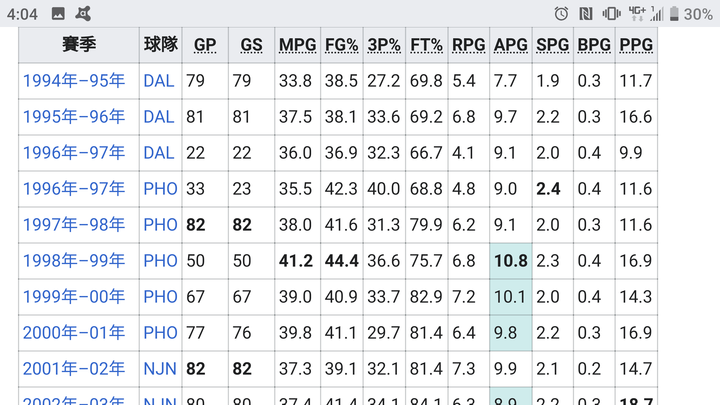Tap the APG column header abbreviation

(x=511, y=45)
